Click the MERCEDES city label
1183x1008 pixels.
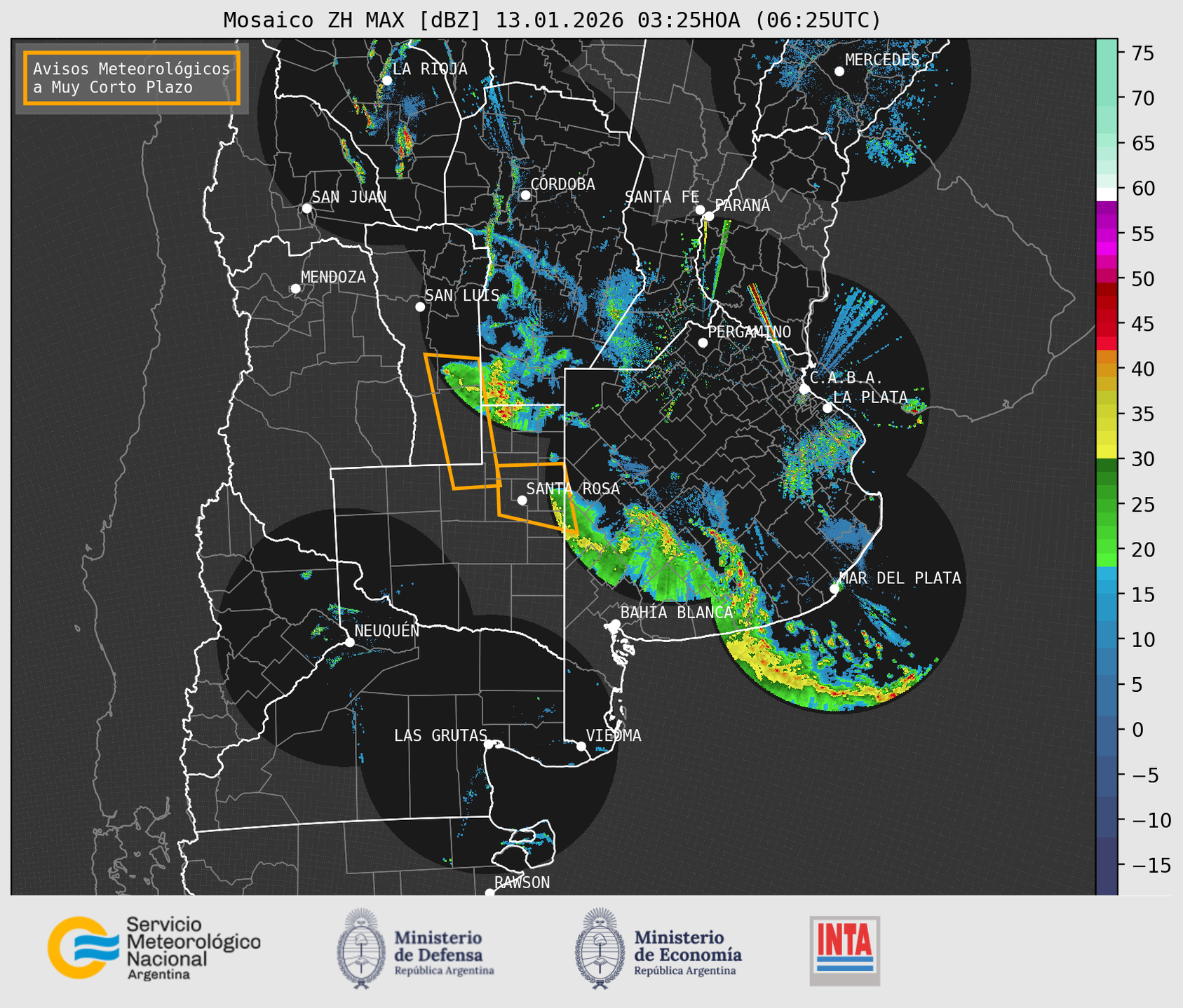click(x=882, y=60)
